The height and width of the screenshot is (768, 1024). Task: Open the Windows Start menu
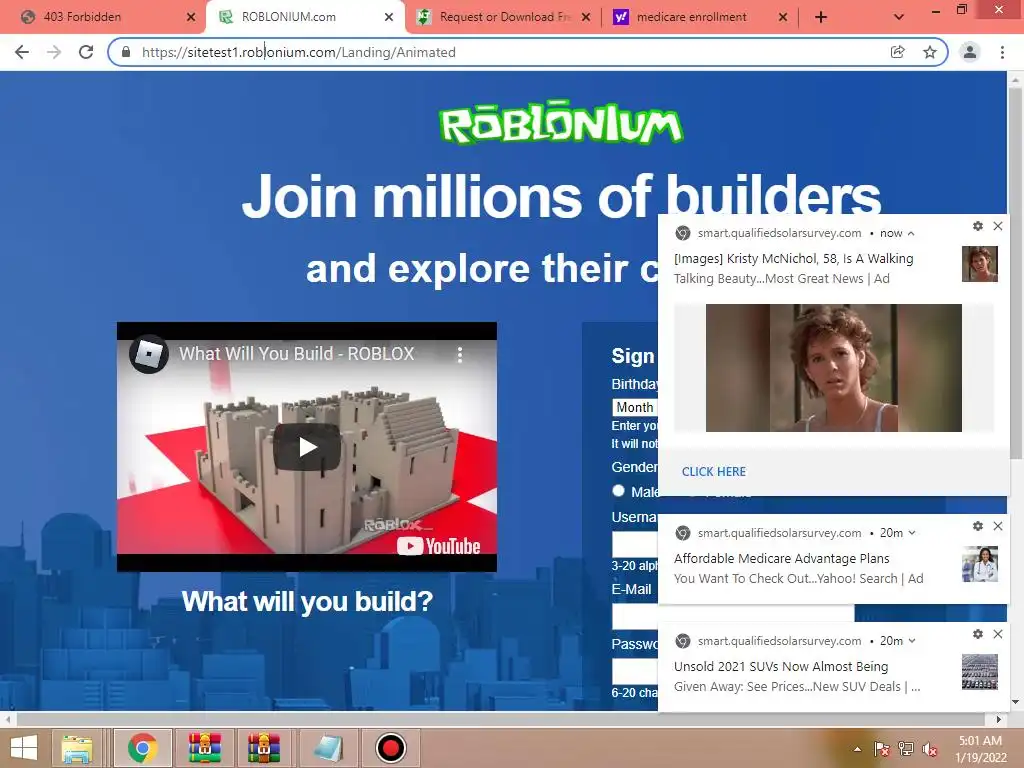point(24,748)
